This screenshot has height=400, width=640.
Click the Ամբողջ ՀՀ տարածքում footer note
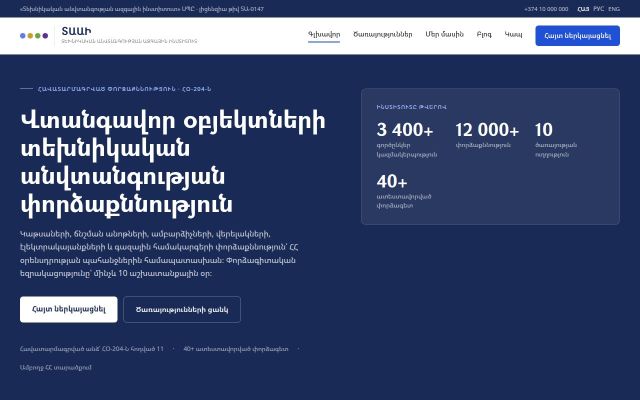click(x=56, y=367)
